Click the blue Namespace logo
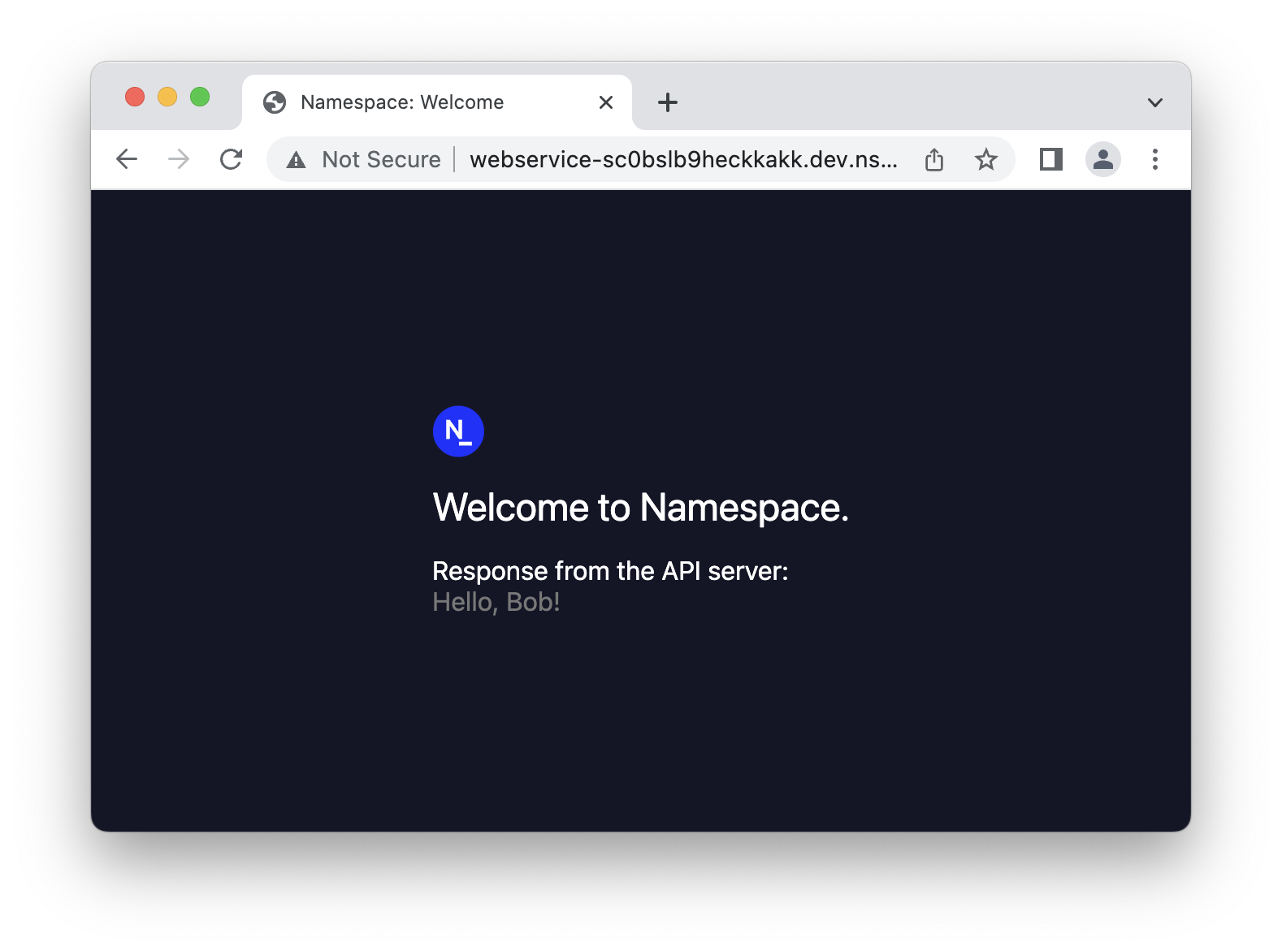The image size is (1282, 952). pos(458,431)
